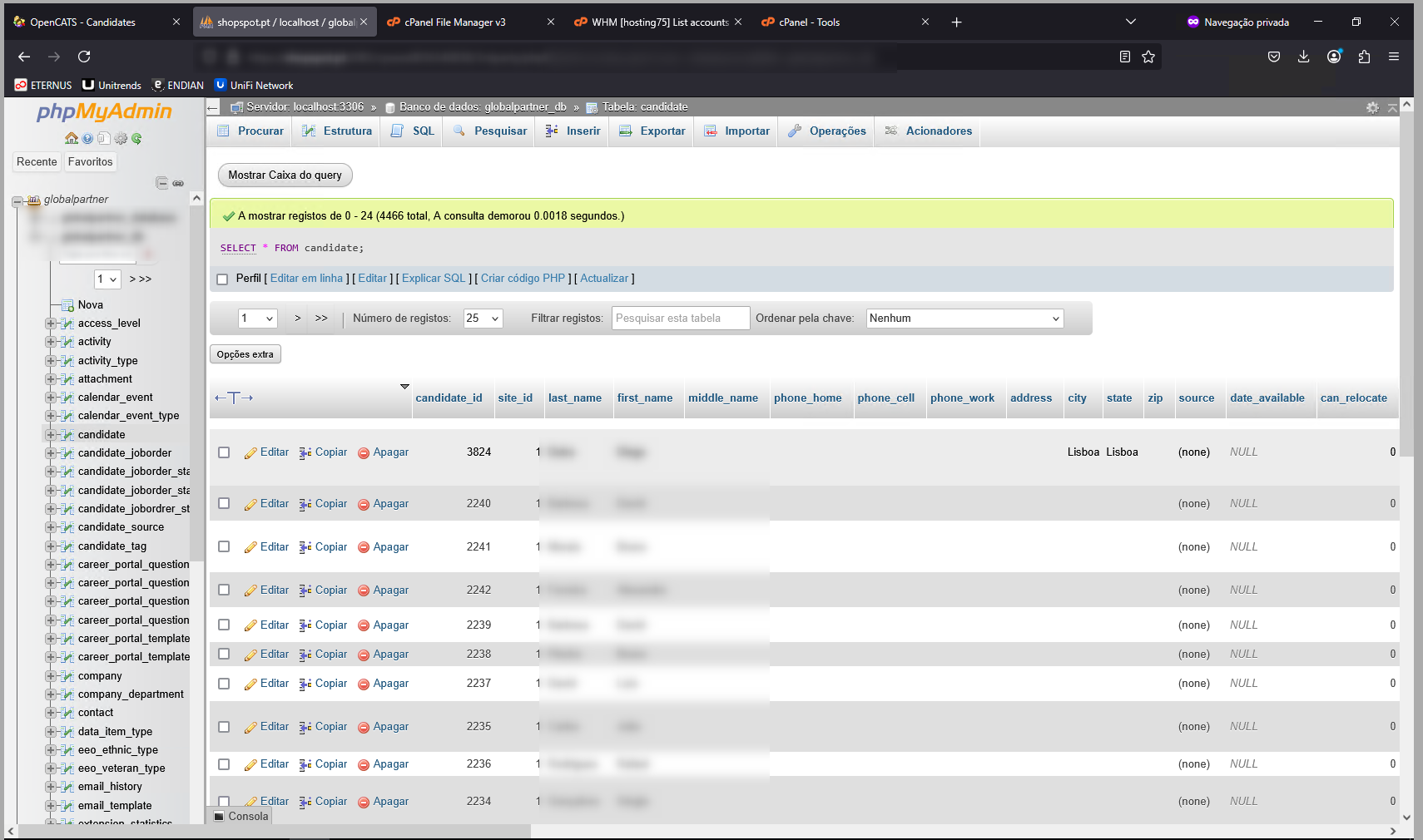The height and width of the screenshot is (840, 1423).
Task: Open Número de registos dropdown
Action: pyautogui.click(x=483, y=319)
